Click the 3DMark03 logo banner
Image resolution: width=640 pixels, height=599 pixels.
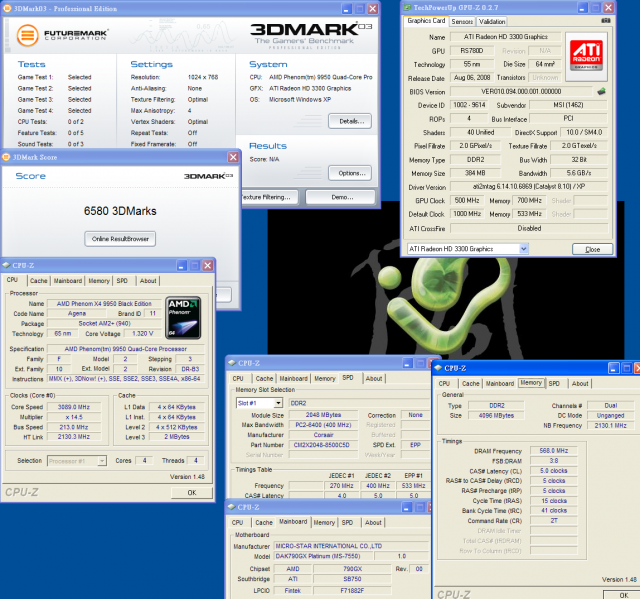[311, 35]
